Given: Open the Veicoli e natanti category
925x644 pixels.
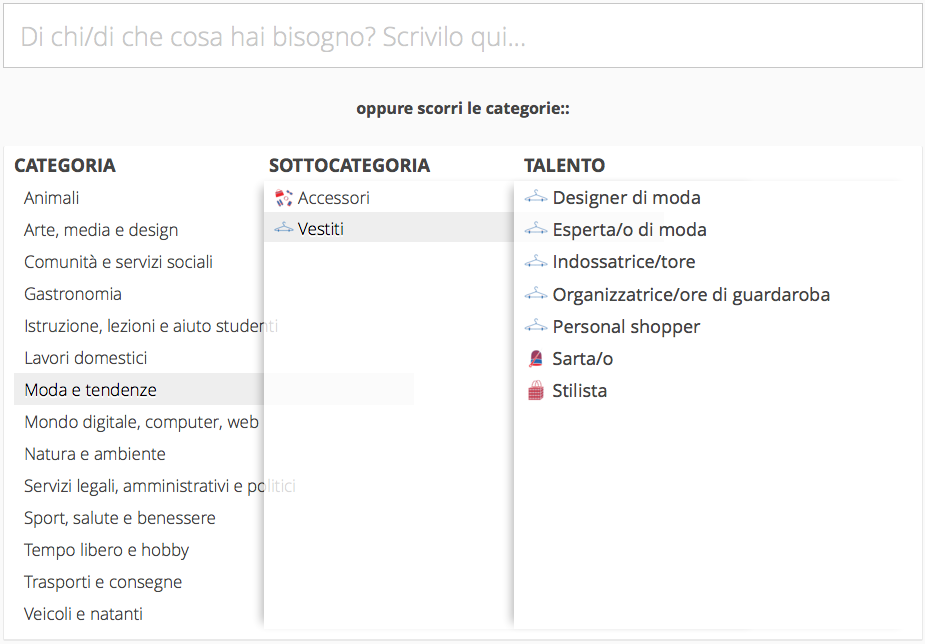Looking at the screenshot, I should (84, 614).
